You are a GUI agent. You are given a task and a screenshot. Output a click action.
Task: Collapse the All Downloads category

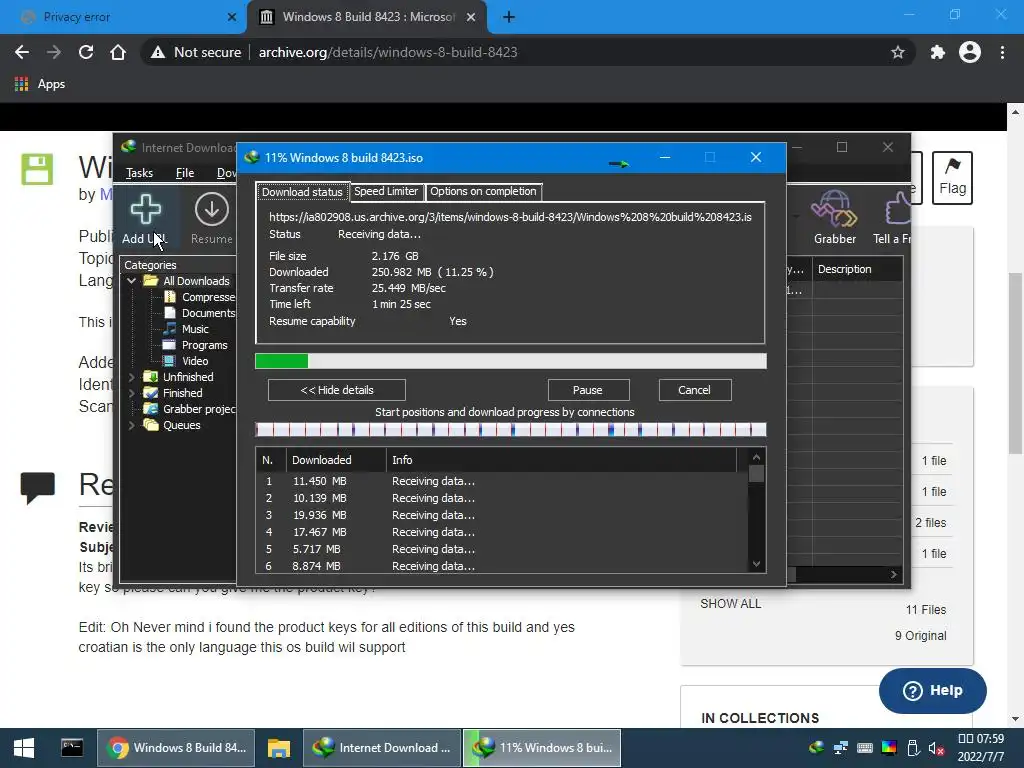(x=131, y=281)
